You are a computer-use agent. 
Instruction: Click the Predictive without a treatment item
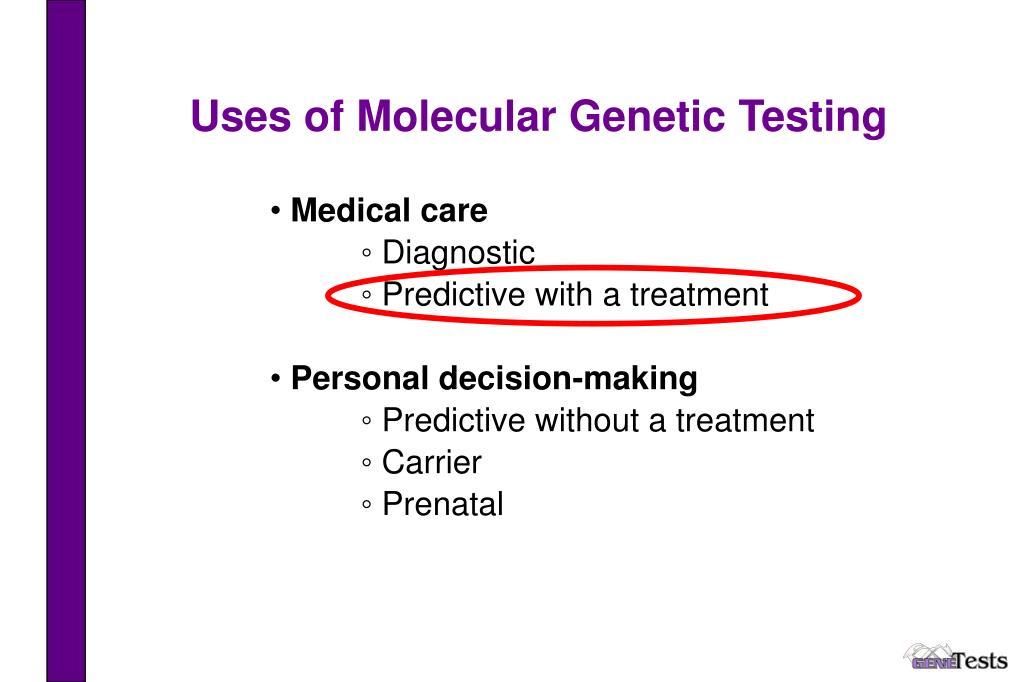pyautogui.click(x=598, y=420)
